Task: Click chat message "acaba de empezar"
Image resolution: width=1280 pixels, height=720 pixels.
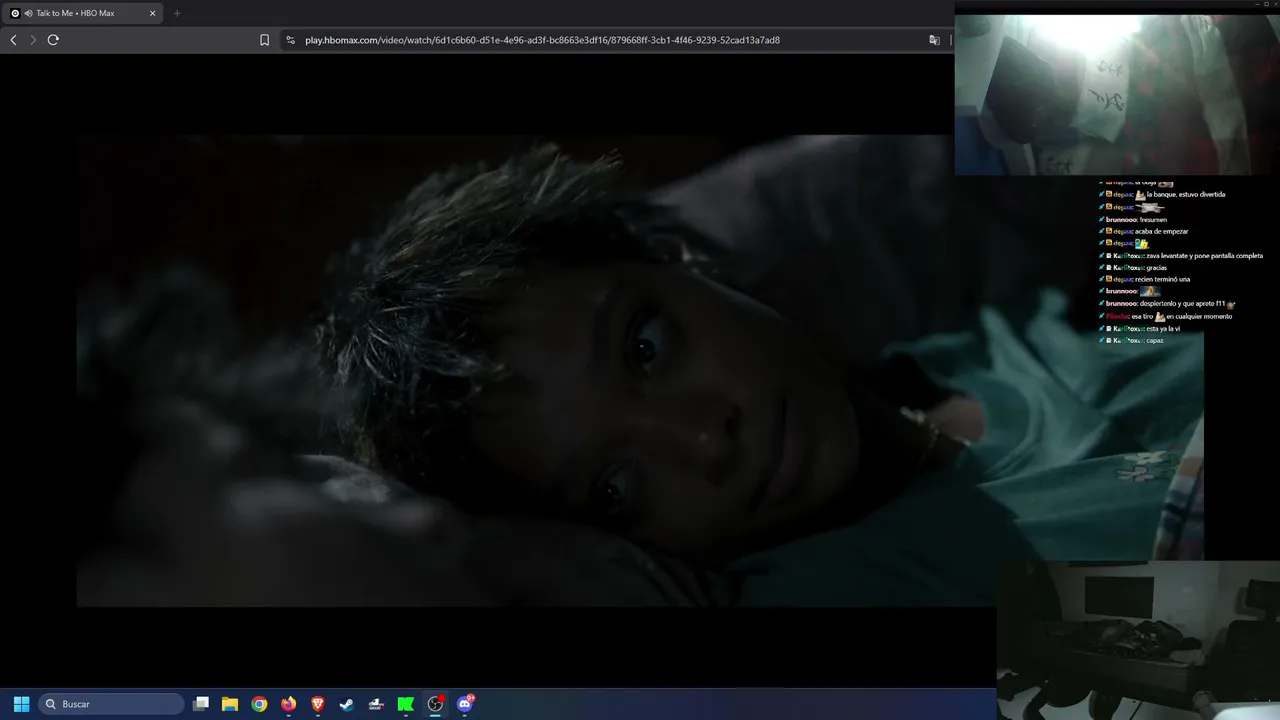Action: tap(1161, 231)
